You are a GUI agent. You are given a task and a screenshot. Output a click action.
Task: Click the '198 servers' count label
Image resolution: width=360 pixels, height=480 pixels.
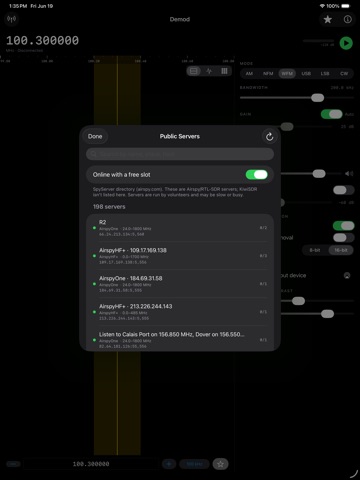[x=109, y=207]
